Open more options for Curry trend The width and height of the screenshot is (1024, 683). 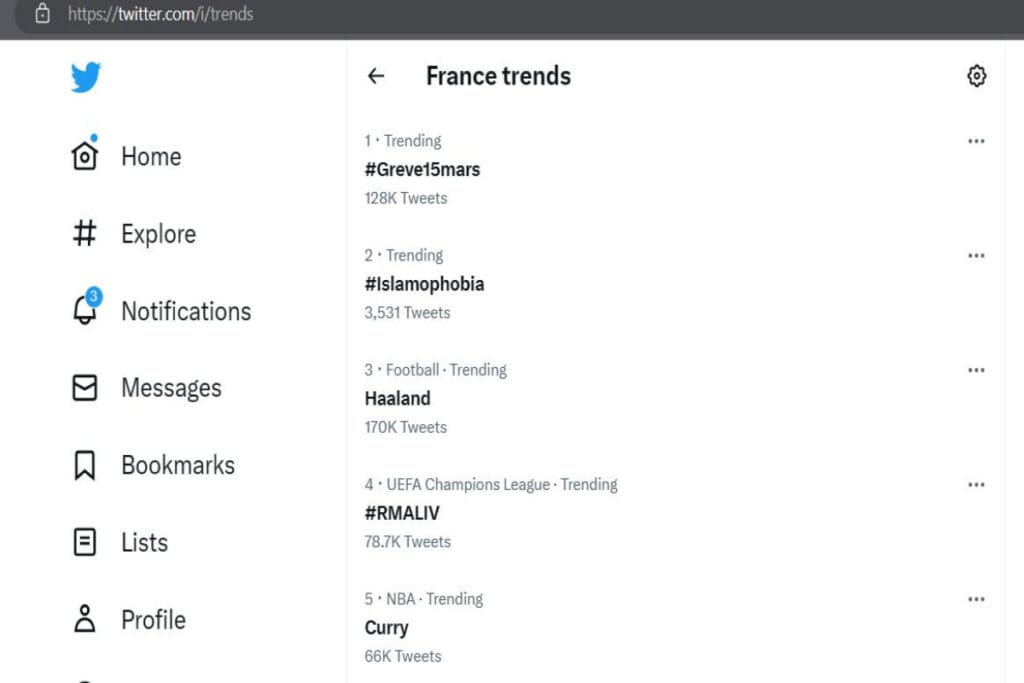[x=976, y=599]
